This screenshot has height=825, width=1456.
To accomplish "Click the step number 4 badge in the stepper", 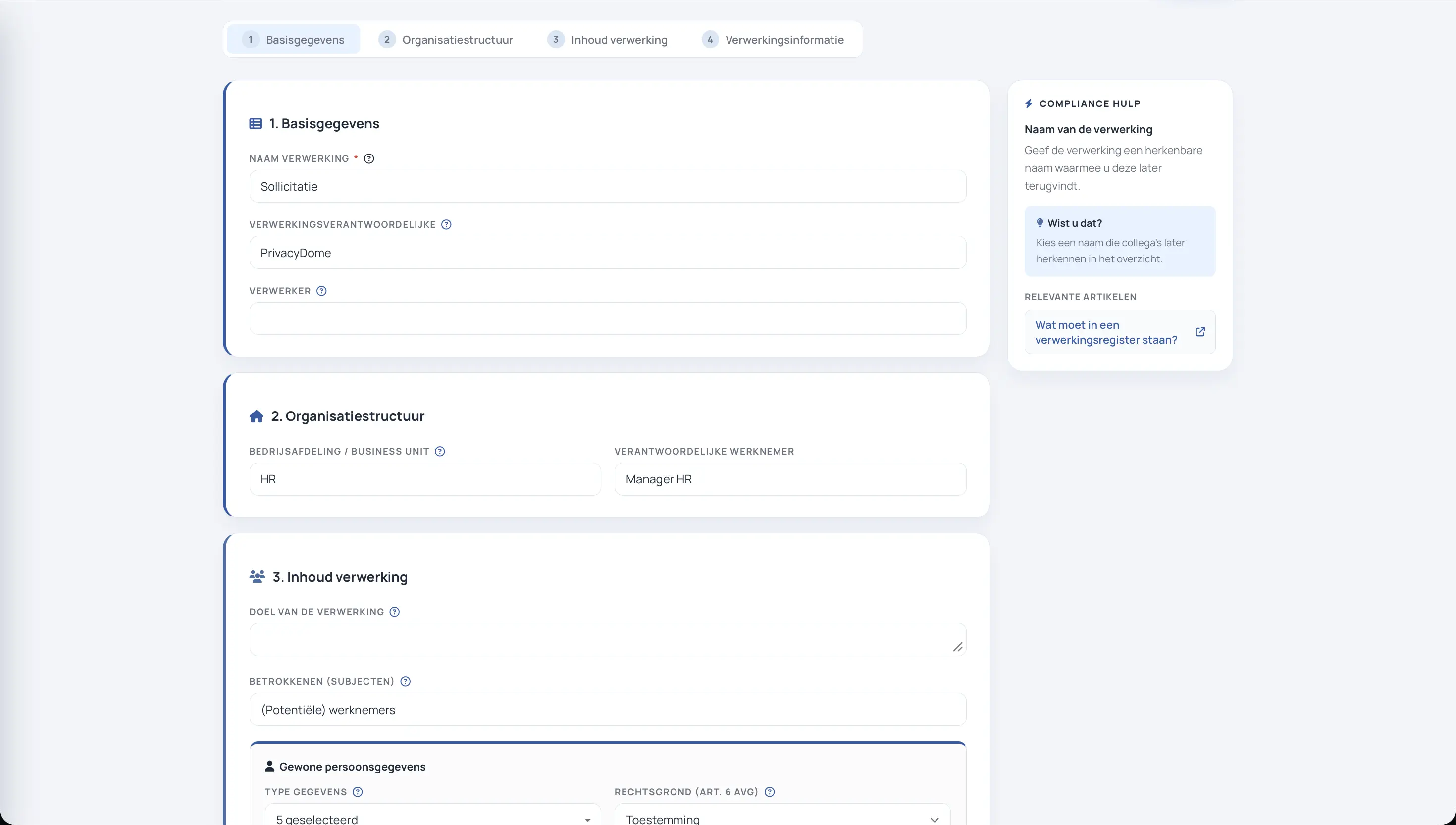I will [710, 39].
